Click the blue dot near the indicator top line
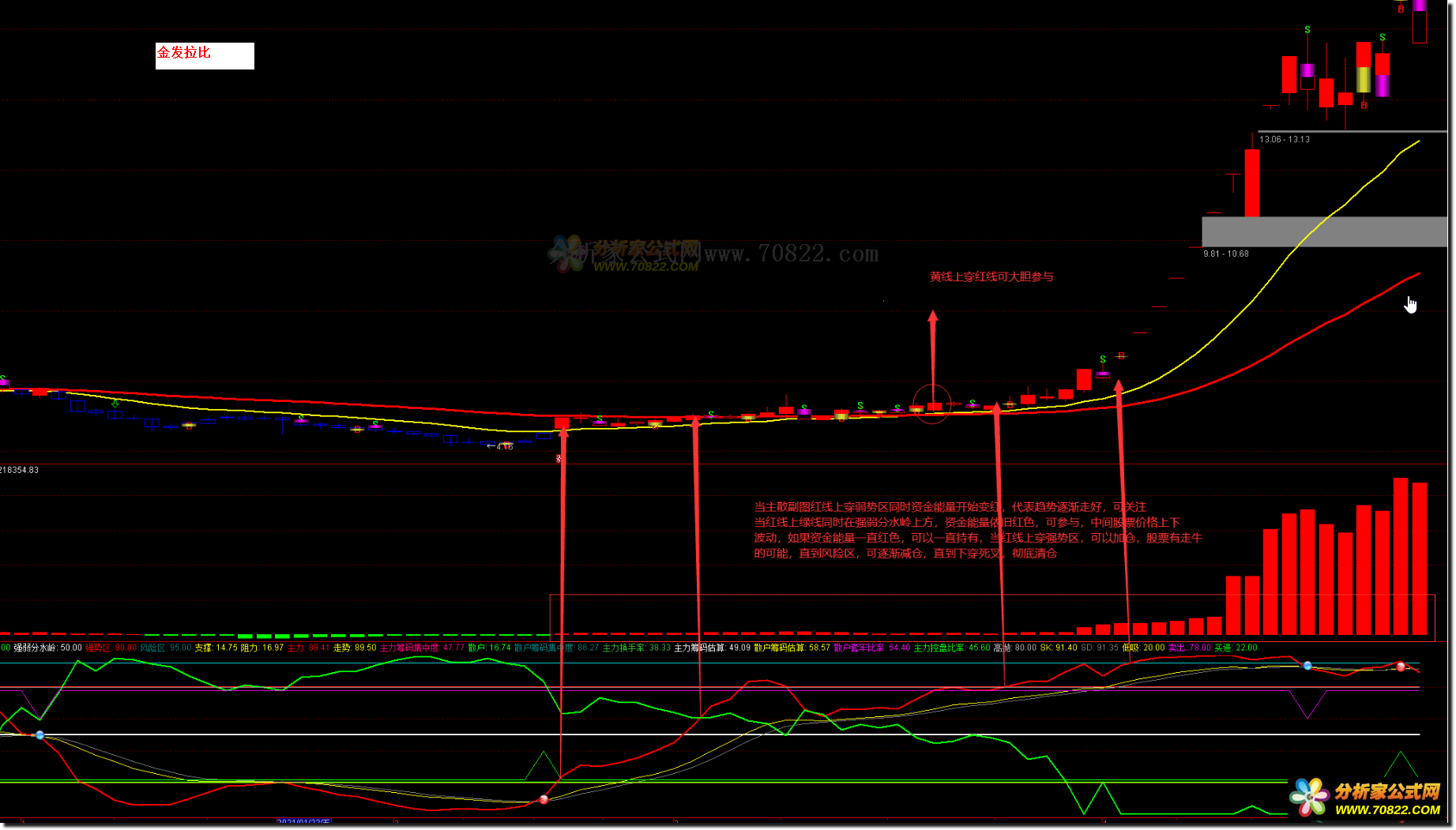Image resolution: width=1456 pixels, height=830 pixels. click(x=1307, y=667)
